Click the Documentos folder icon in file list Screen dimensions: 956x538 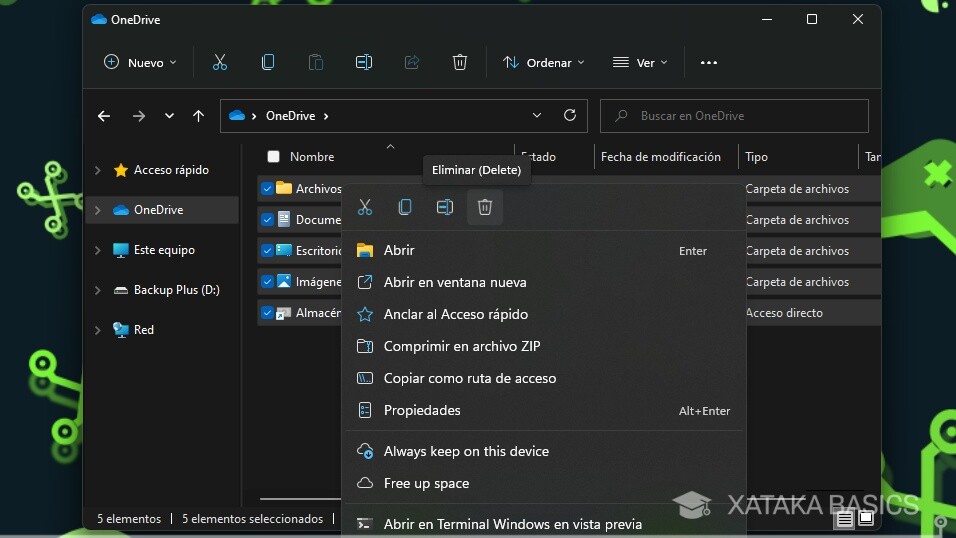284,219
